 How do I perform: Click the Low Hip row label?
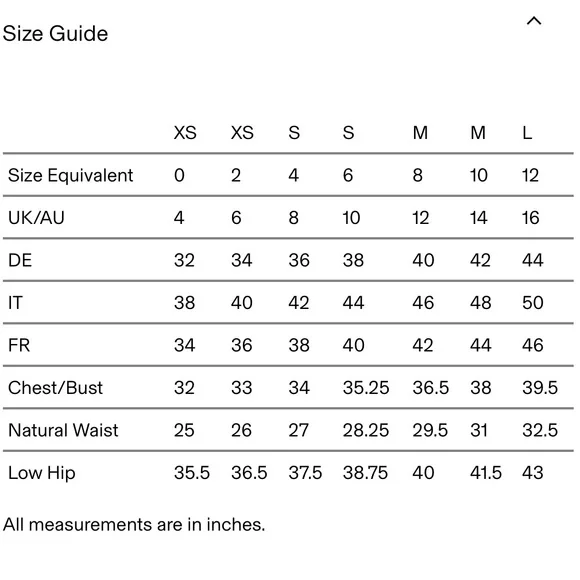click(42, 473)
